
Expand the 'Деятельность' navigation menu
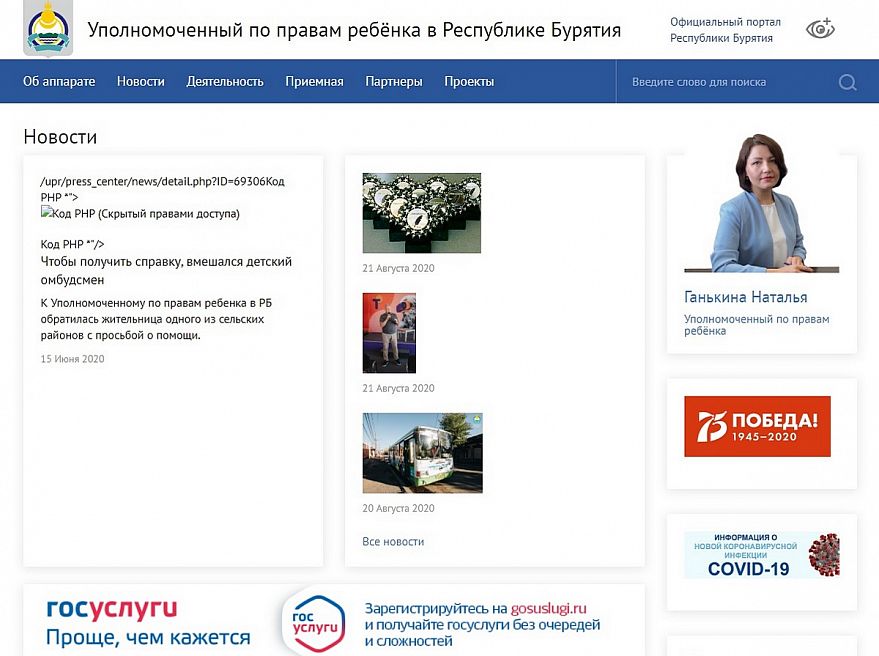click(225, 82)
